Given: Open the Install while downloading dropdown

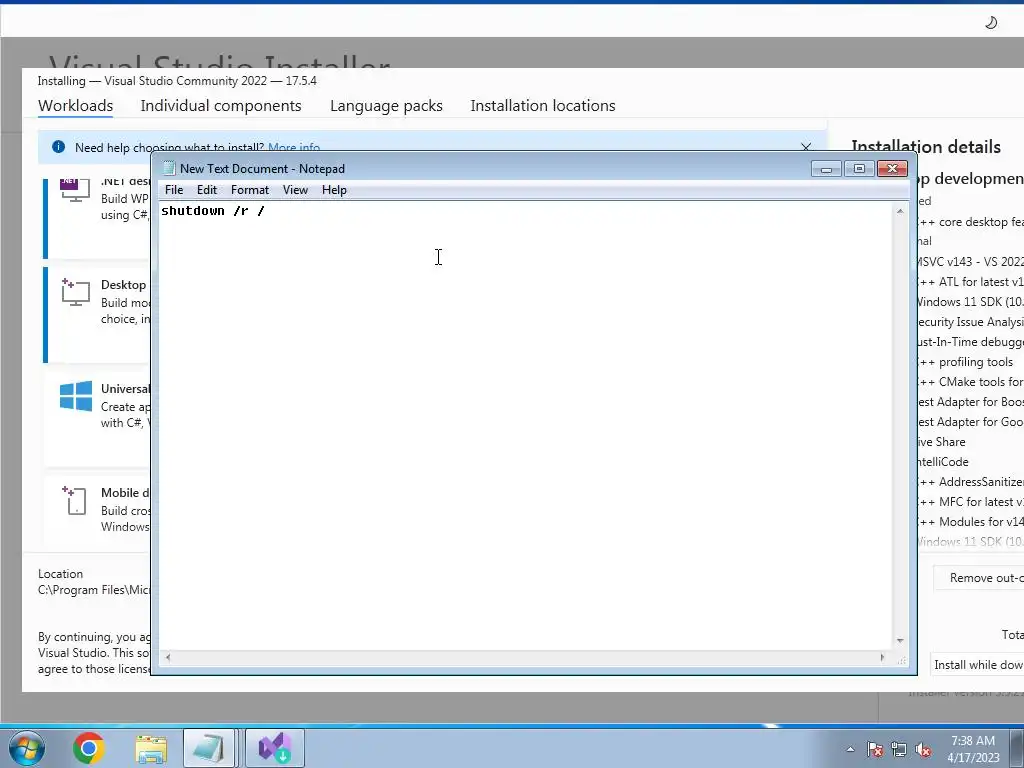Looking at the screenshot, I should 977,665.
